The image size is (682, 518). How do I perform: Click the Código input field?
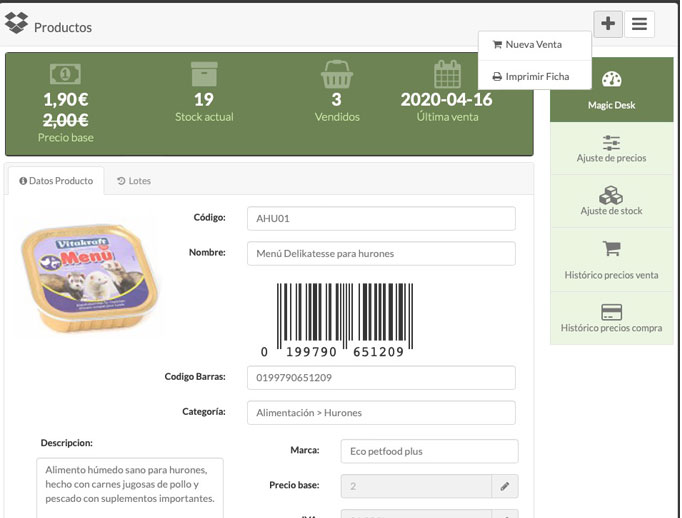380,218
